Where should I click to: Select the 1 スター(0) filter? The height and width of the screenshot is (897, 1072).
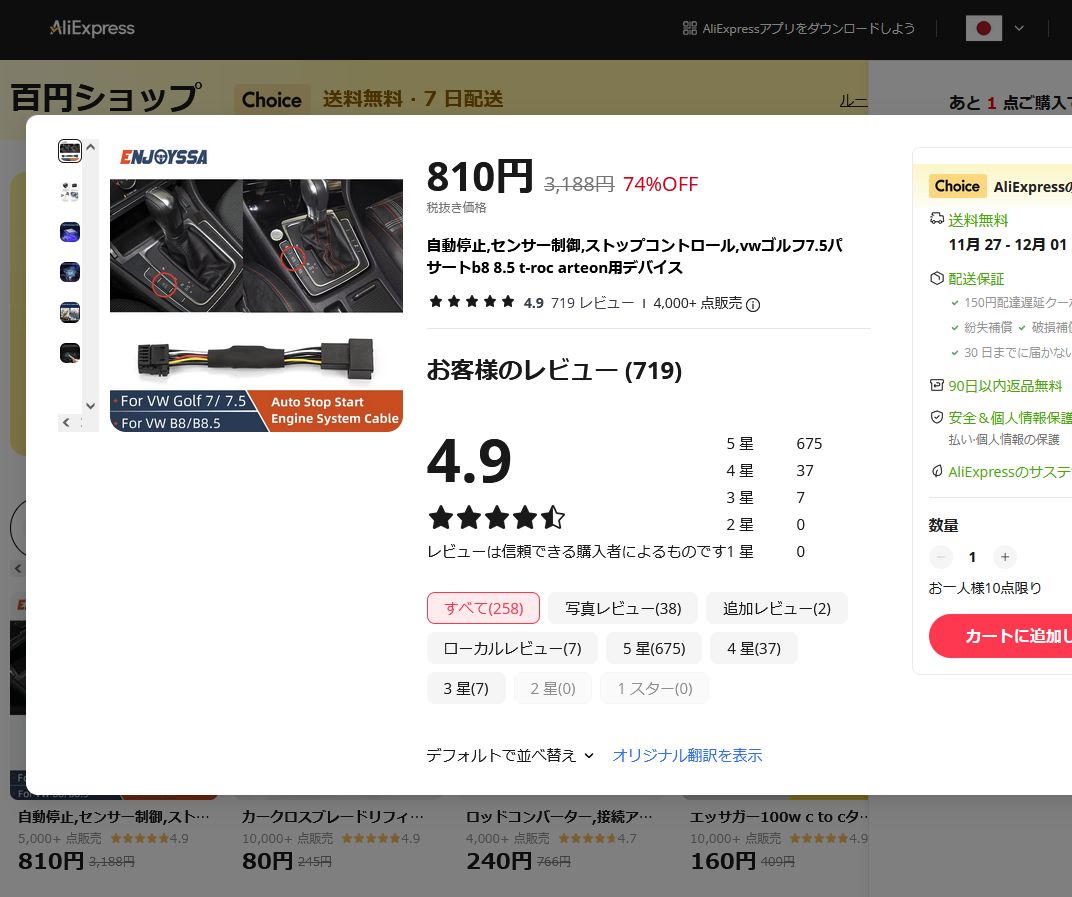point(654,688)
